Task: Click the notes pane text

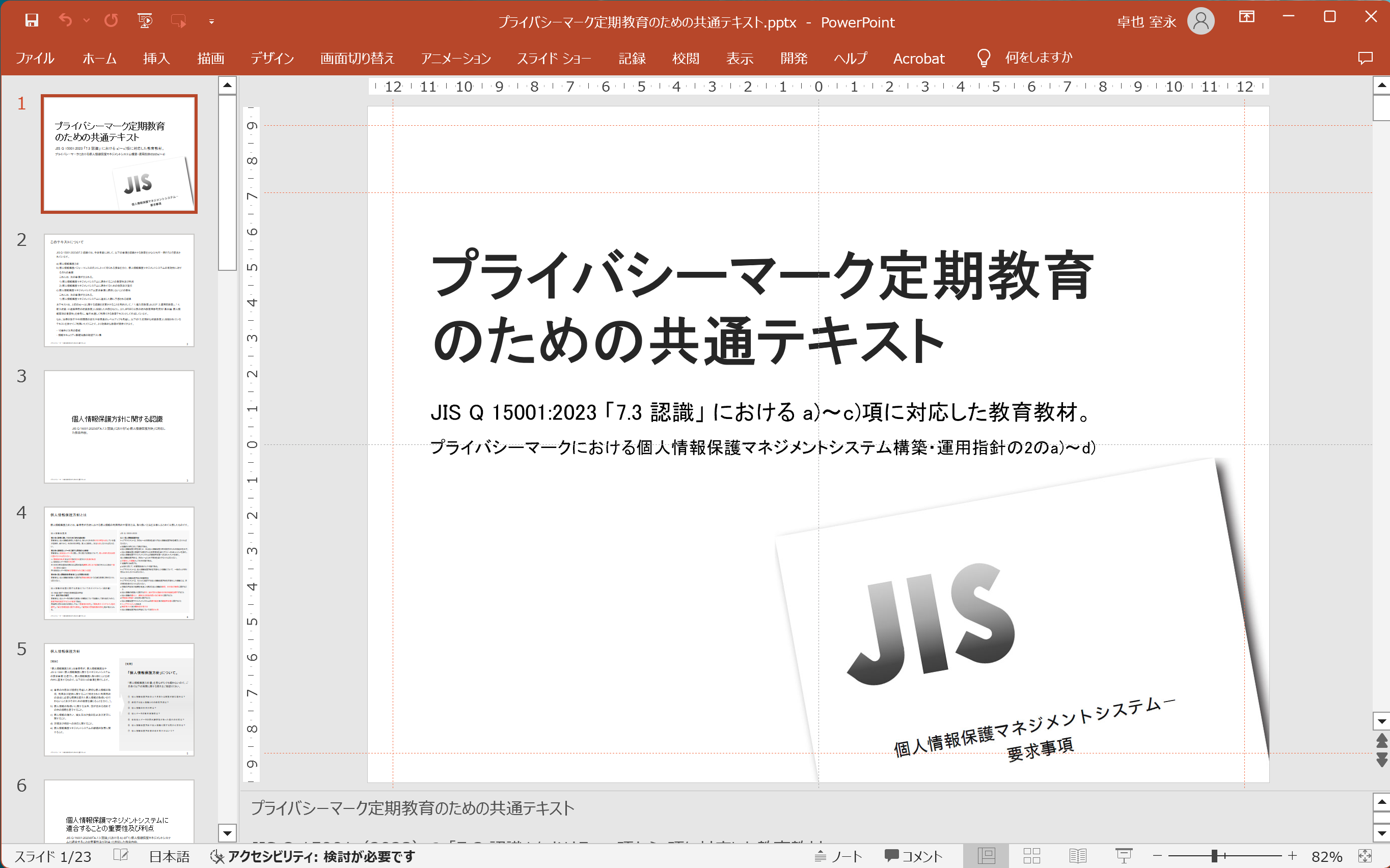Action: pos(413,808)
